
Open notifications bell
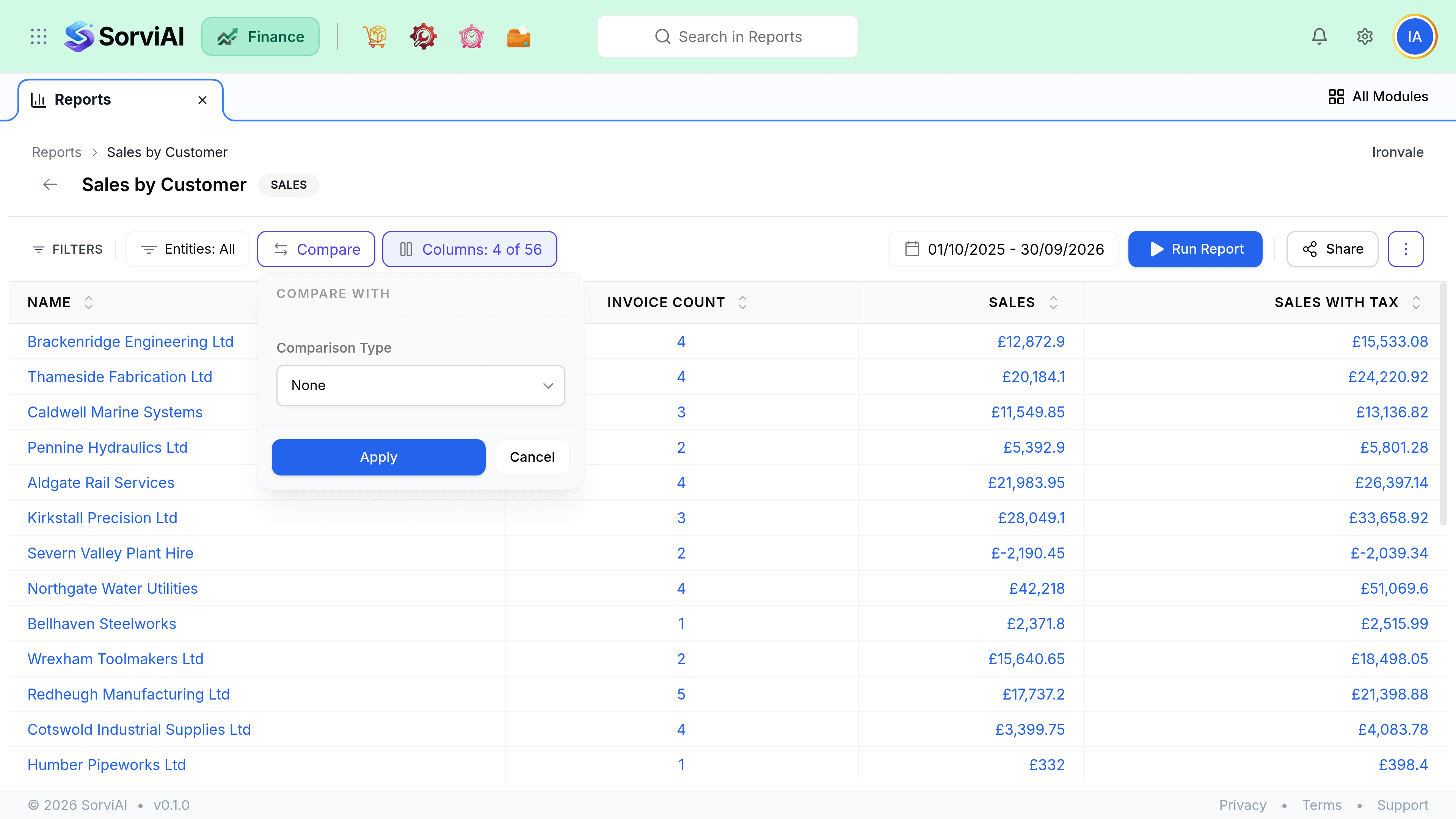pos(1319,37)
